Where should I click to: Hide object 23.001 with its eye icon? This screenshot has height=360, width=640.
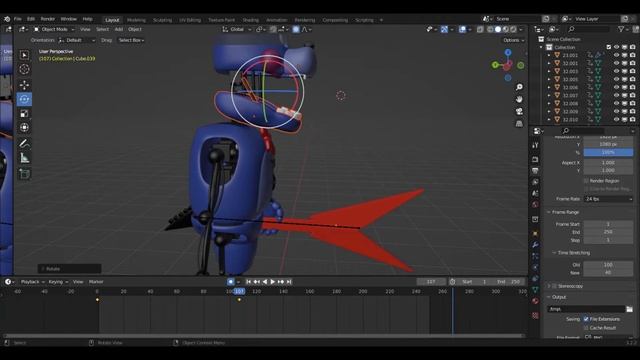click(x=616, y=55)
